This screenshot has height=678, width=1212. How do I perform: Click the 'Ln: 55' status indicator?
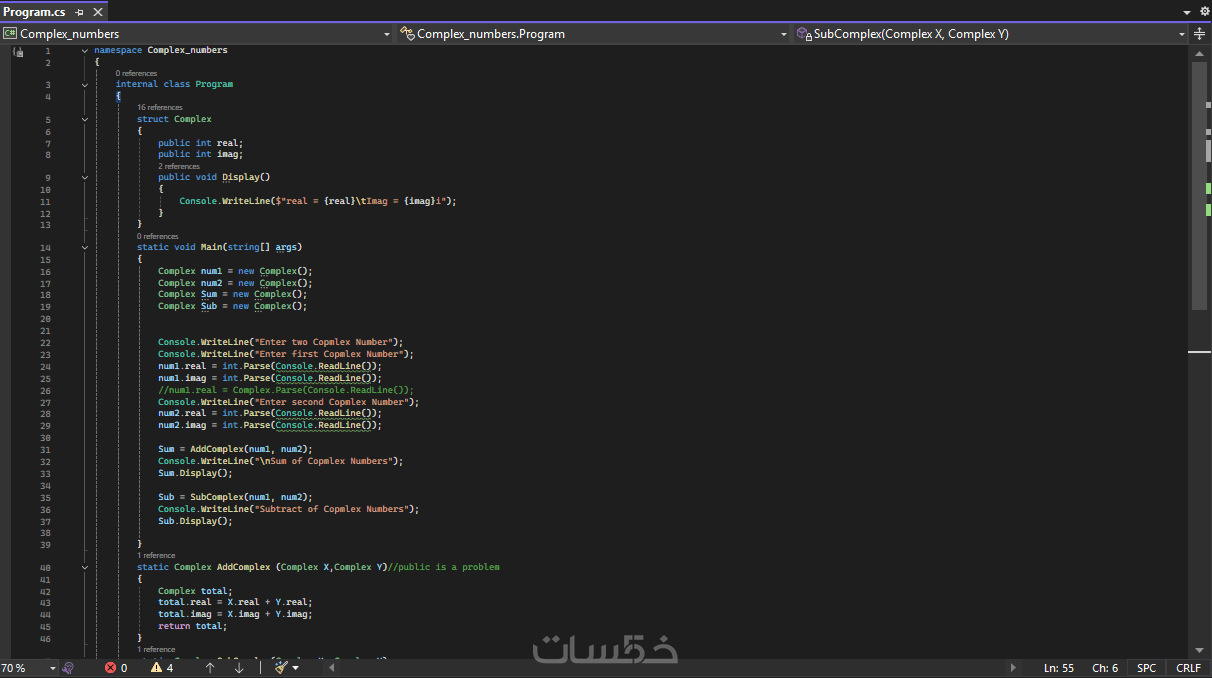1058,668
